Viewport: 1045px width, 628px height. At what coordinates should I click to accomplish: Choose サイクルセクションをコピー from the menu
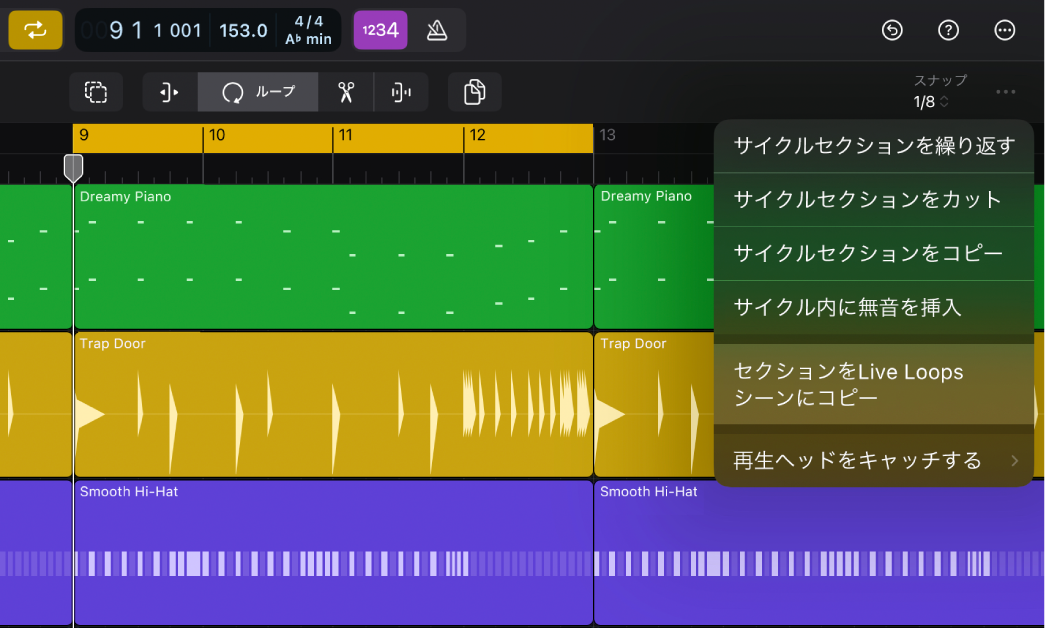[866, 254]
